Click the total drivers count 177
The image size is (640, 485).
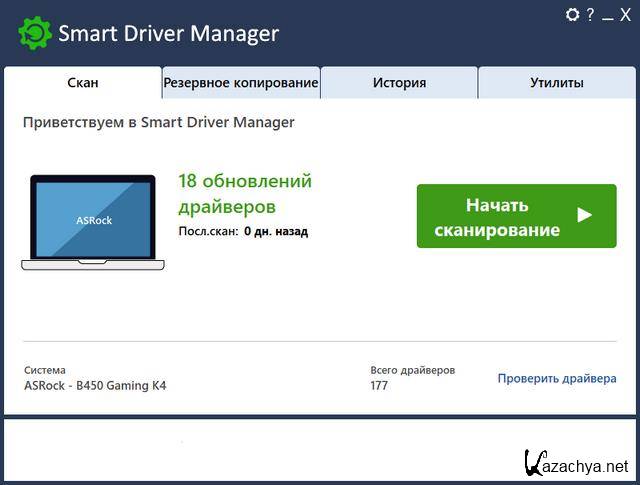pyautogui.click(x=379, y=385)
